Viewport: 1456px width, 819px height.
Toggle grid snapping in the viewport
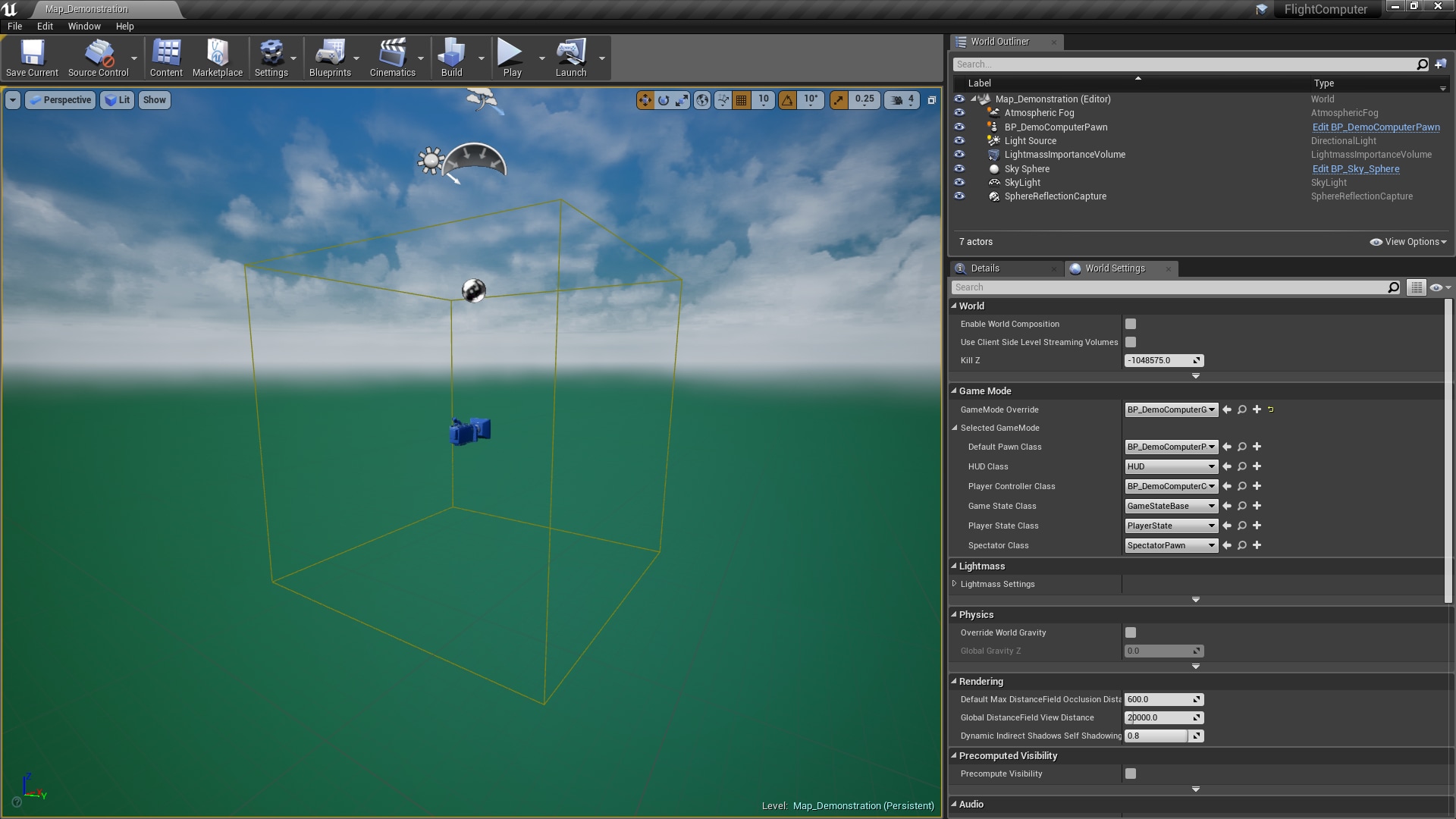741,99
